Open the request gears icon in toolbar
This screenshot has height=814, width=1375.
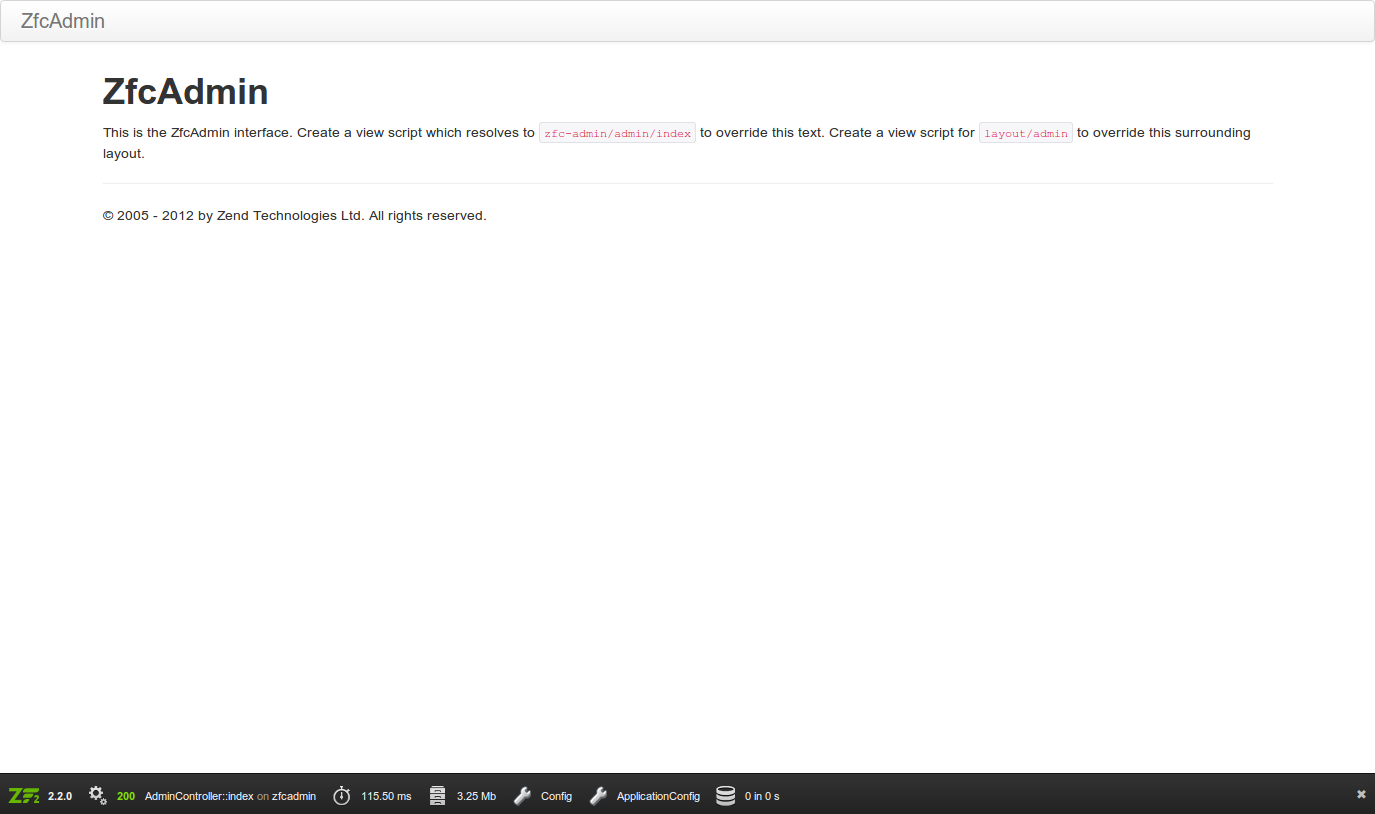pos(97,796)
